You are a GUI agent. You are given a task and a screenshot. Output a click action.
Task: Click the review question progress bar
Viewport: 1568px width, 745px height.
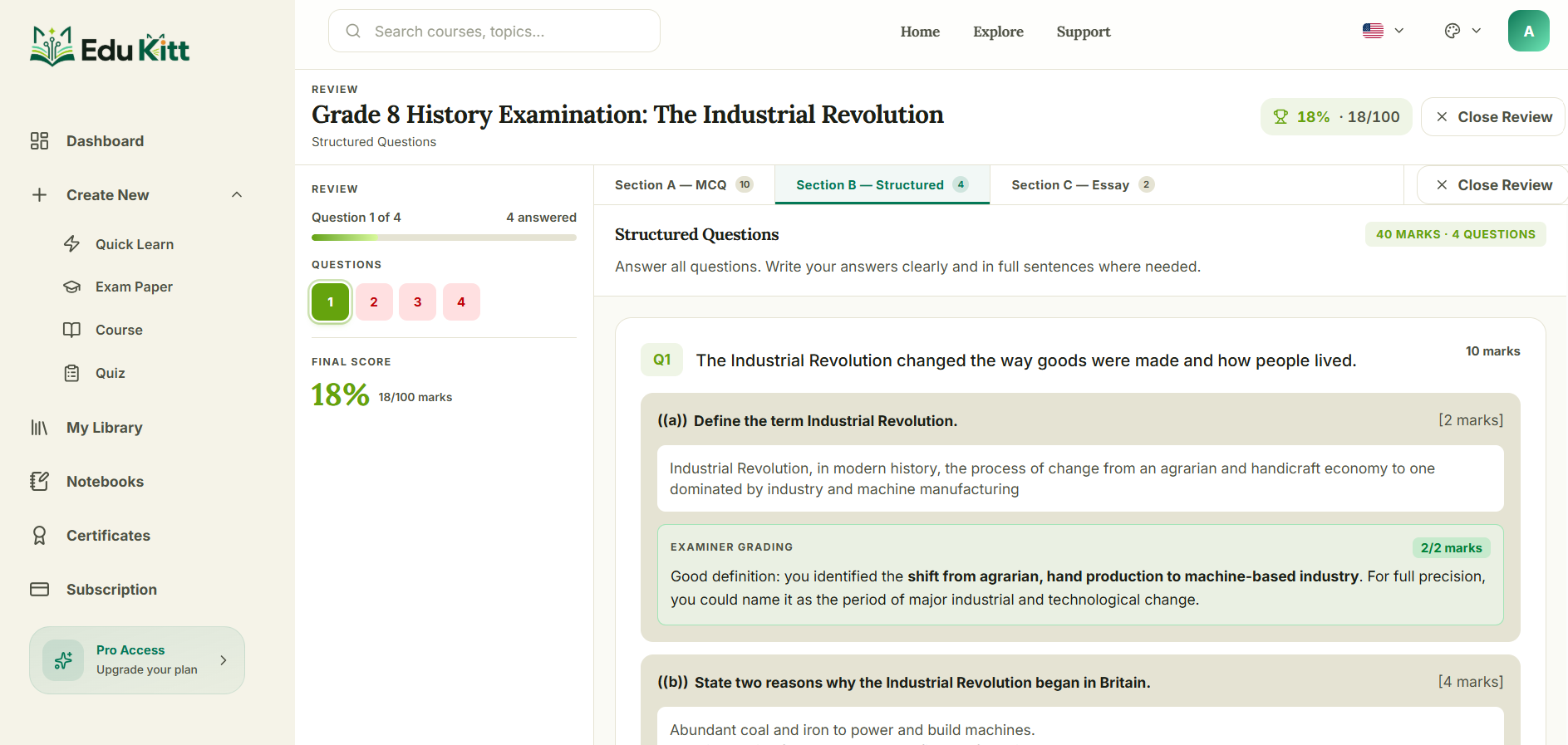point(444,238)
